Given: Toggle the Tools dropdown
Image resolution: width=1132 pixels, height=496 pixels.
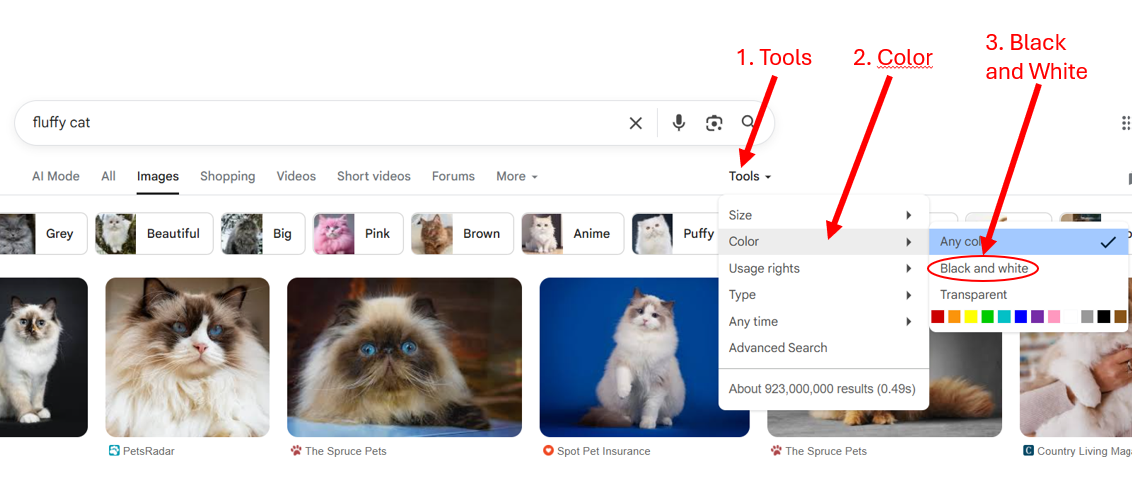Looking at the screenshot, I should (750, 176).
